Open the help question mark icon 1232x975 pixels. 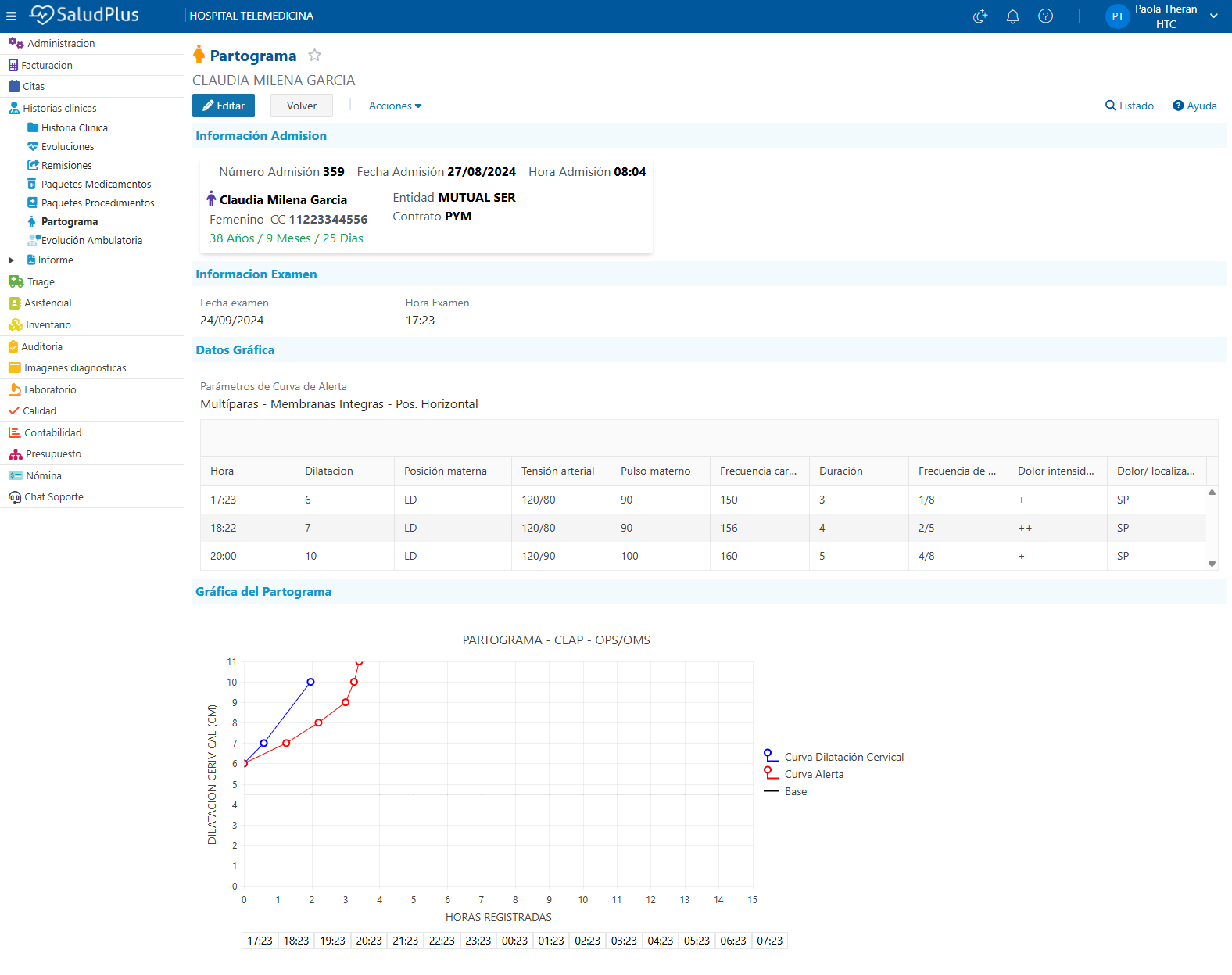tap(1045, 16)
